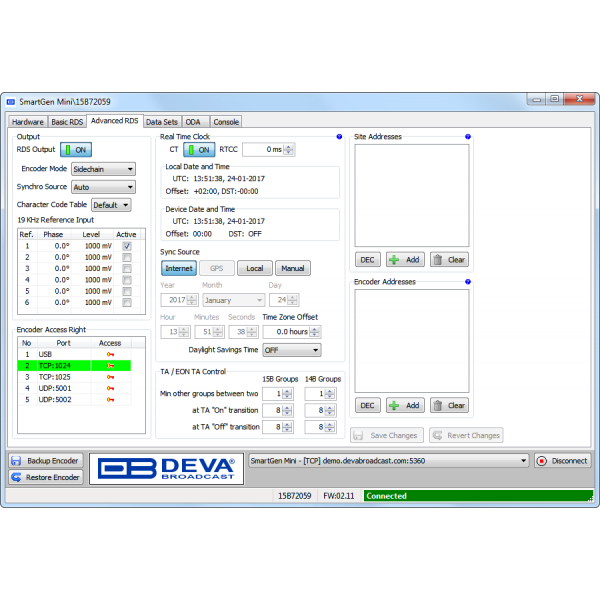Open the Daylight Savings Time dropdown
This screenshot has width=600, height=600.
pos(292,350)
